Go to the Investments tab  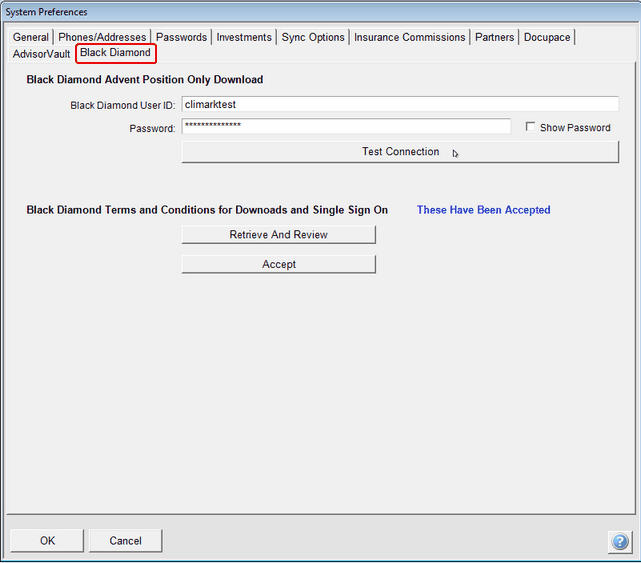(244, 37)
